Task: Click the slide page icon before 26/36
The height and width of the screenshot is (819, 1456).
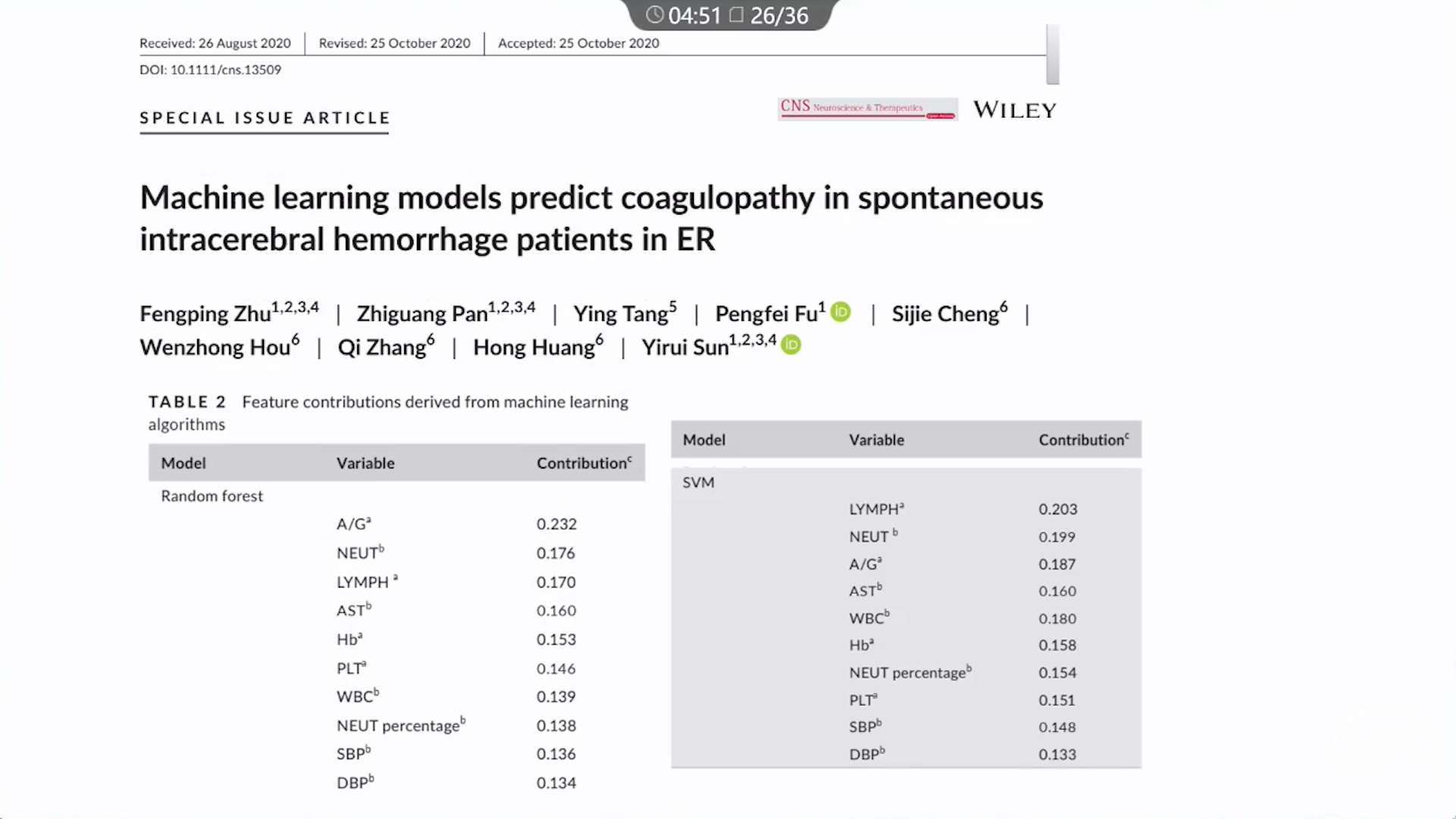Action: click(736, 15)
